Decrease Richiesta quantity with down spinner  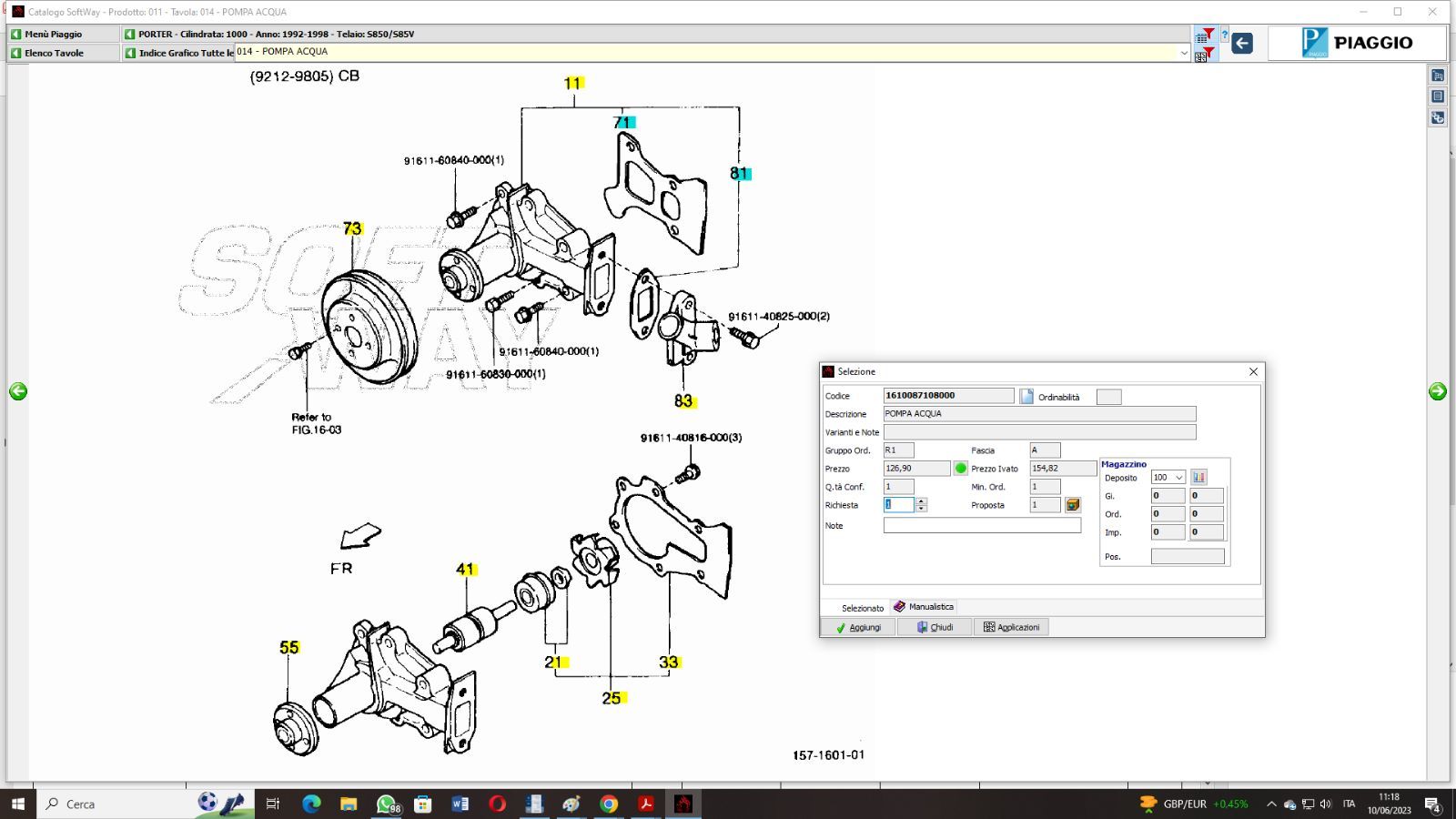point(921,509)
